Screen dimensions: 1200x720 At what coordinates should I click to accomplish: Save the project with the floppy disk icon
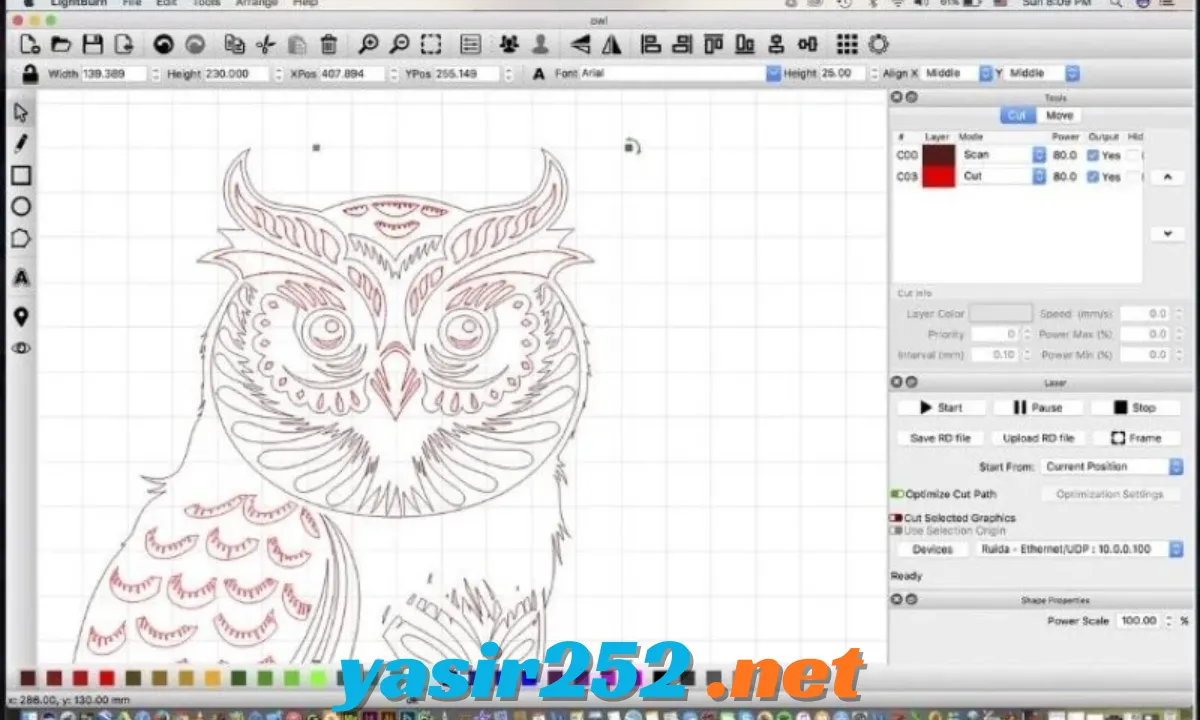click(x=92, y=44)
